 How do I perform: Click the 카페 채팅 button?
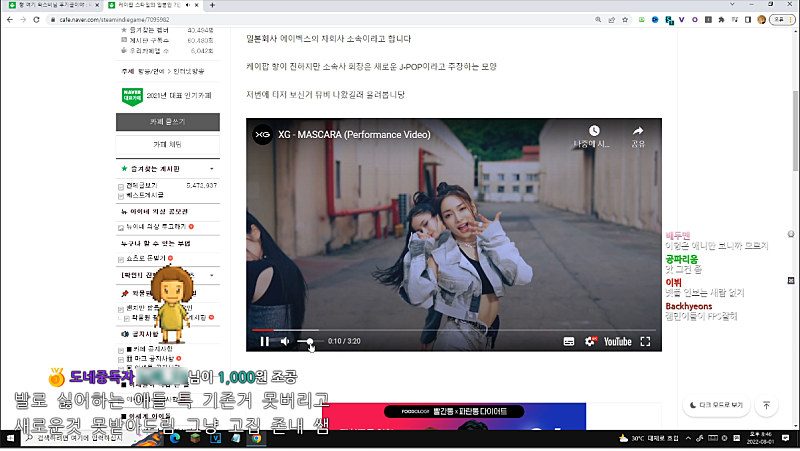[168, 144]
